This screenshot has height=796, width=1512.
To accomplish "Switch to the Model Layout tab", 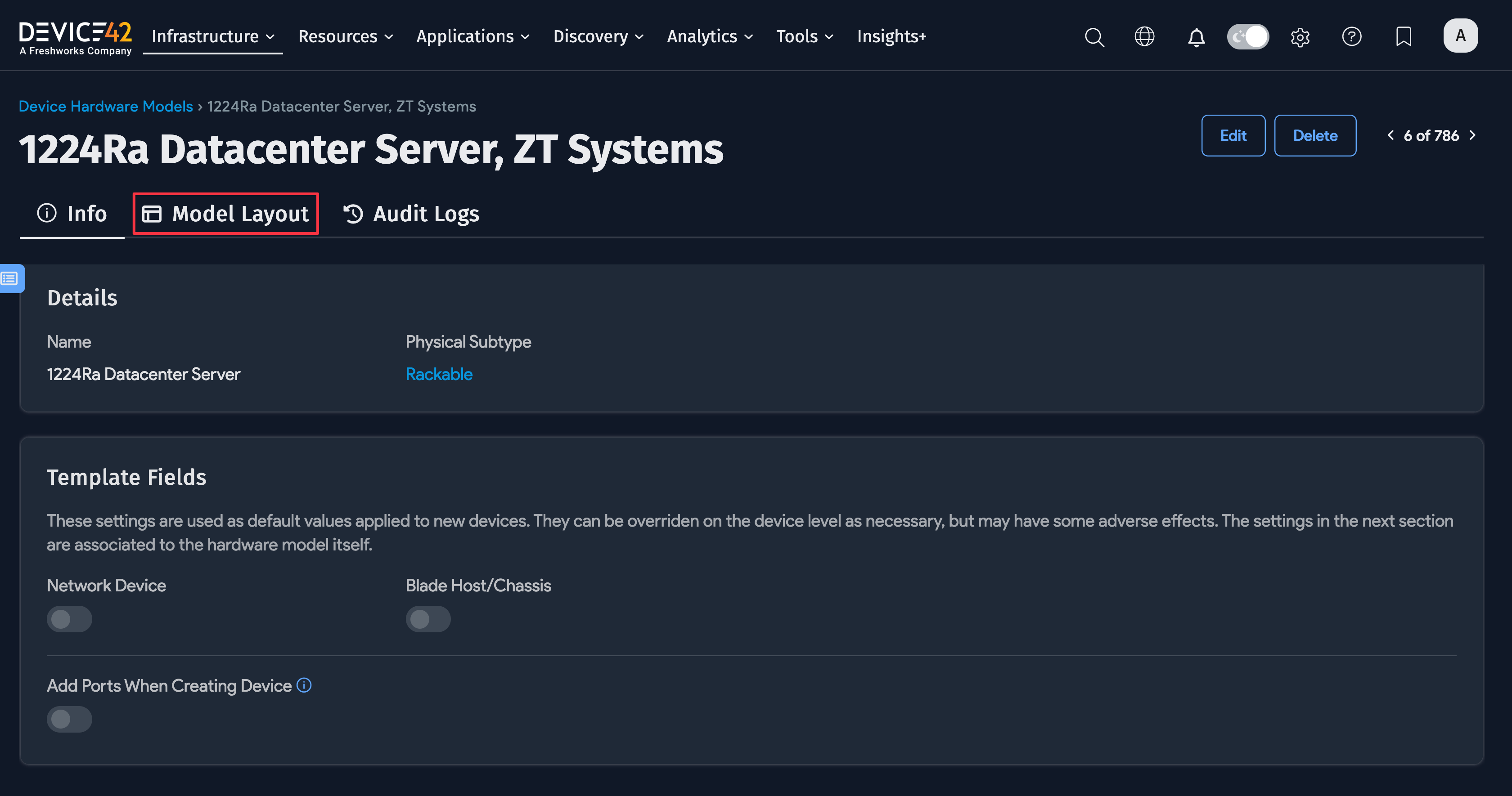I will click(x=225, y=214).
